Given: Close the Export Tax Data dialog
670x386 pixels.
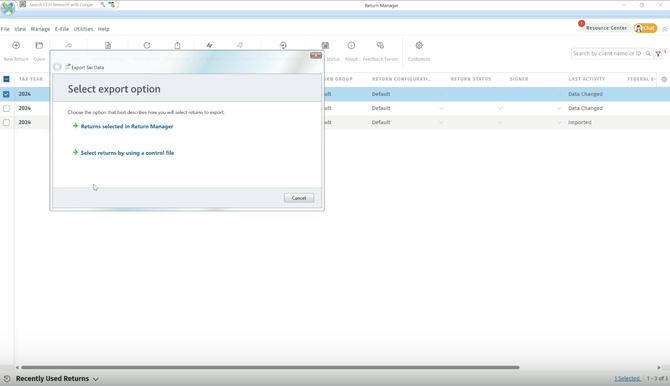Looking at the screenshot, I should pyautogui.click(x=316, y=56).
